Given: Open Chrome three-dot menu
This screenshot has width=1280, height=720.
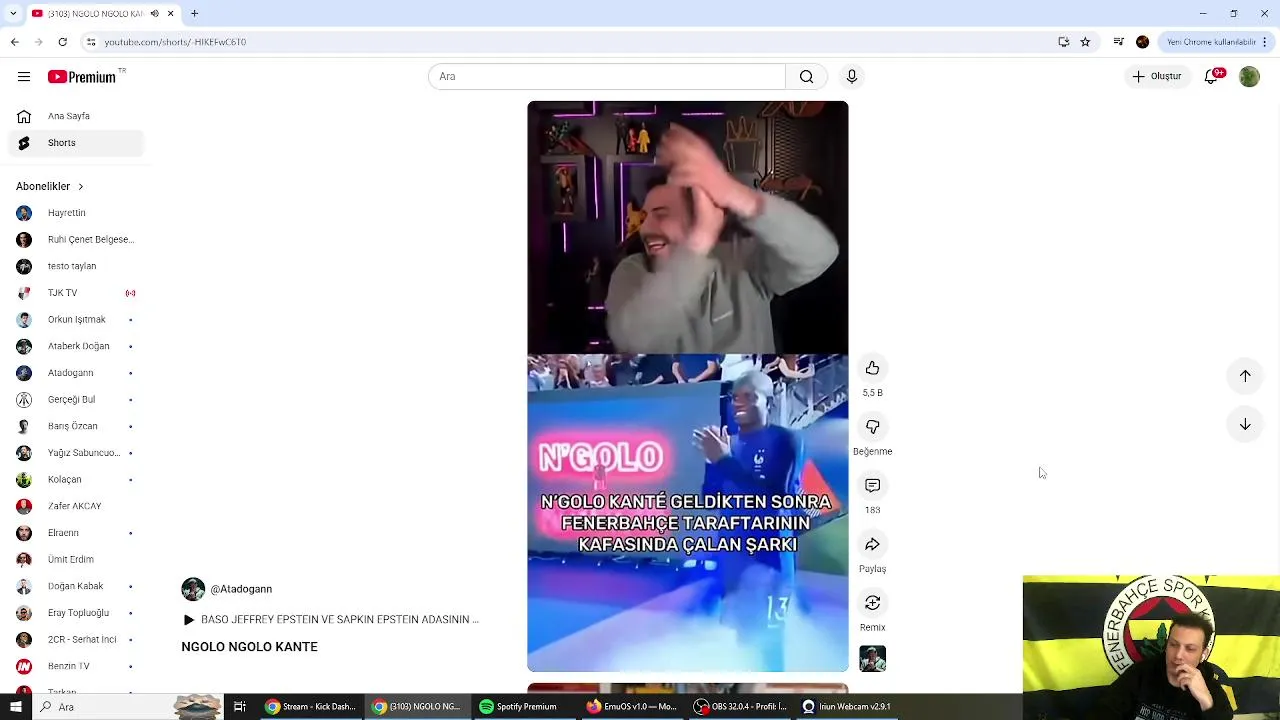Looking at the screenshot, I should [x=1266, y=42].
